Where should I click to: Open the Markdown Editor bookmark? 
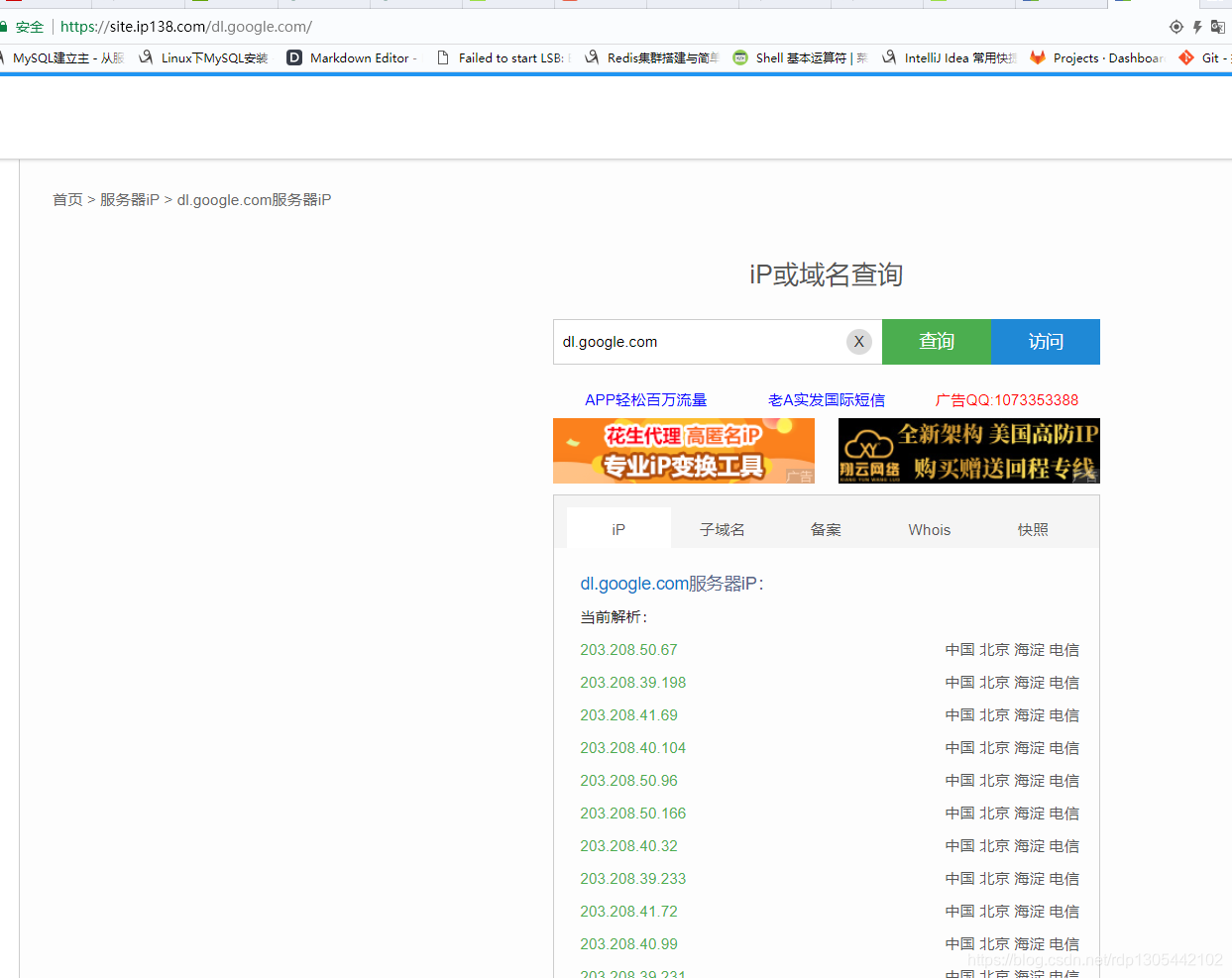pyautogui.click(x=352, y=58)
